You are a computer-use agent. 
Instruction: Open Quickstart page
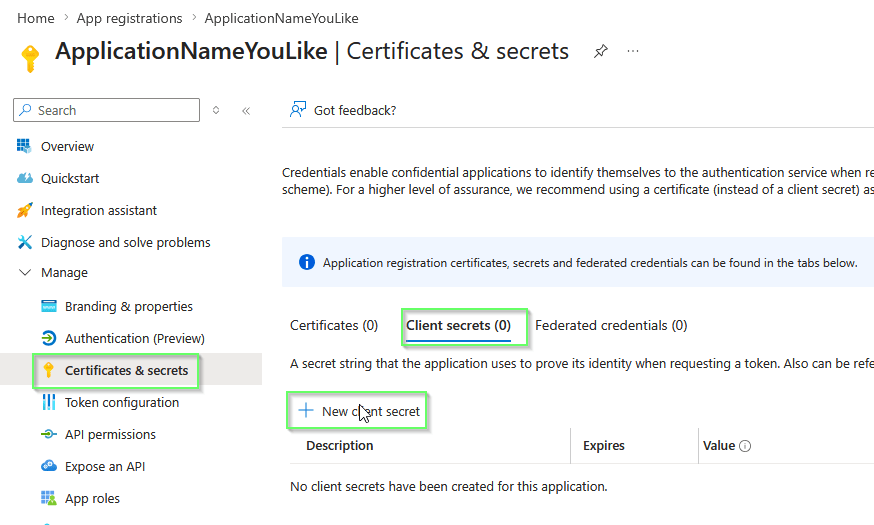[x=70, y=178]
